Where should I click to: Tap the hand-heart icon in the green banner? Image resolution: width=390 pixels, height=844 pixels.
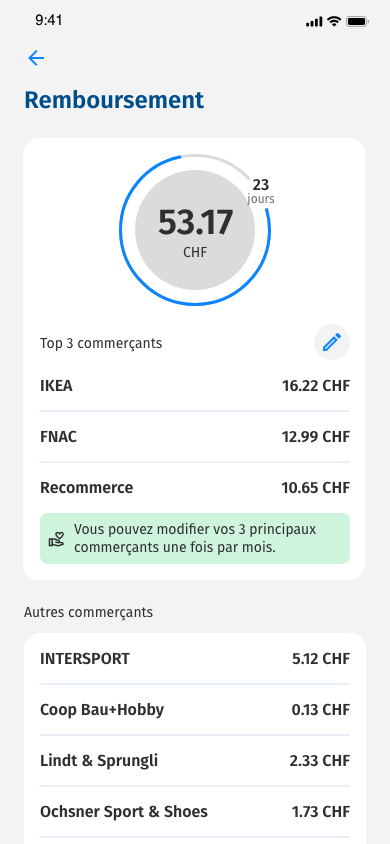pos(56,539)
